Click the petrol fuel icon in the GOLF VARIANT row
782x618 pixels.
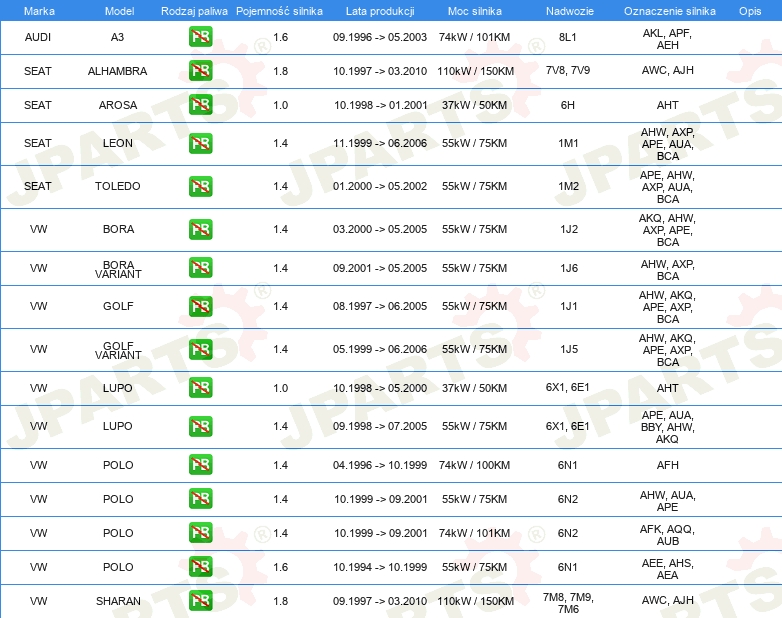coord(200,349)
